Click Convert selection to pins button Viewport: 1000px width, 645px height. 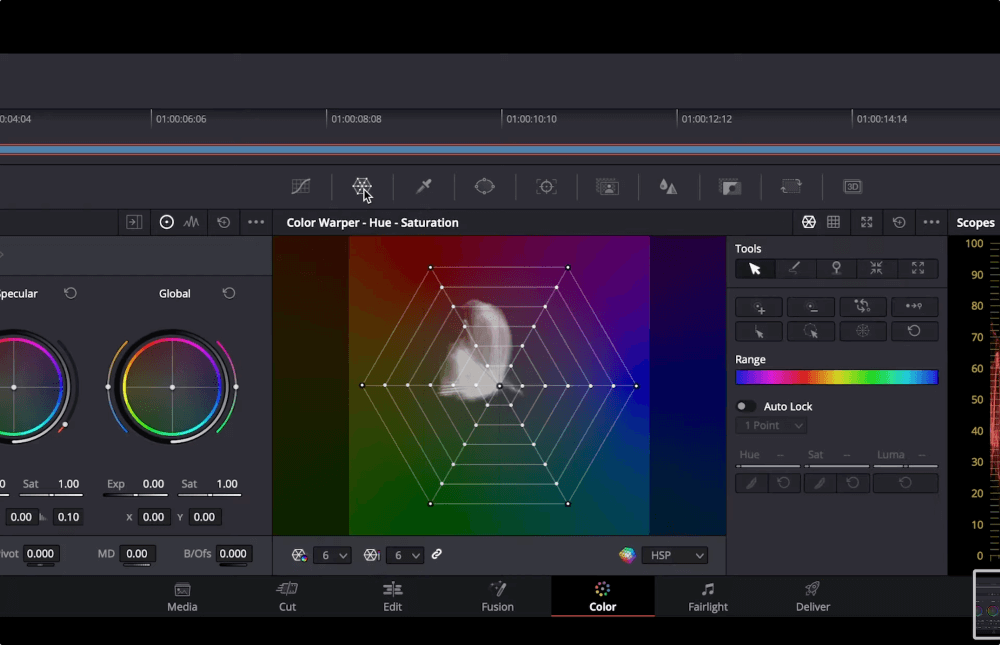pos(914,307)
